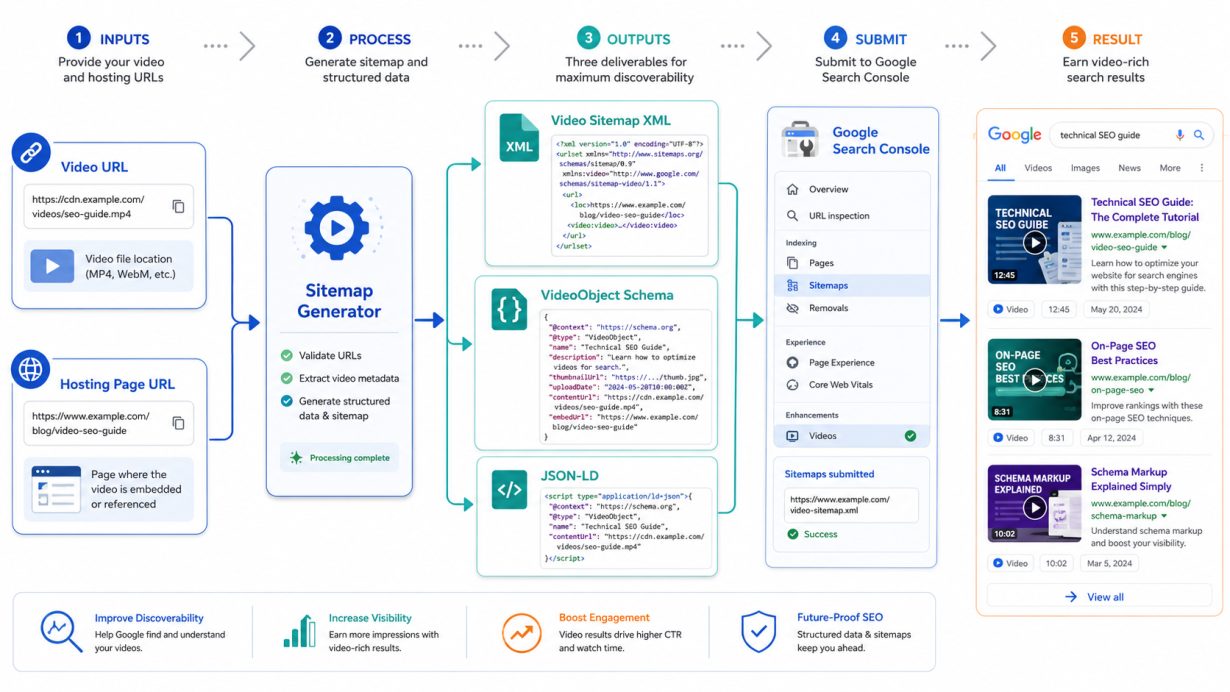The width and height of the screenshot is (1230, 692).
Task: Click the blue check beside Generate structured data
Action: [x=287, y=402]
